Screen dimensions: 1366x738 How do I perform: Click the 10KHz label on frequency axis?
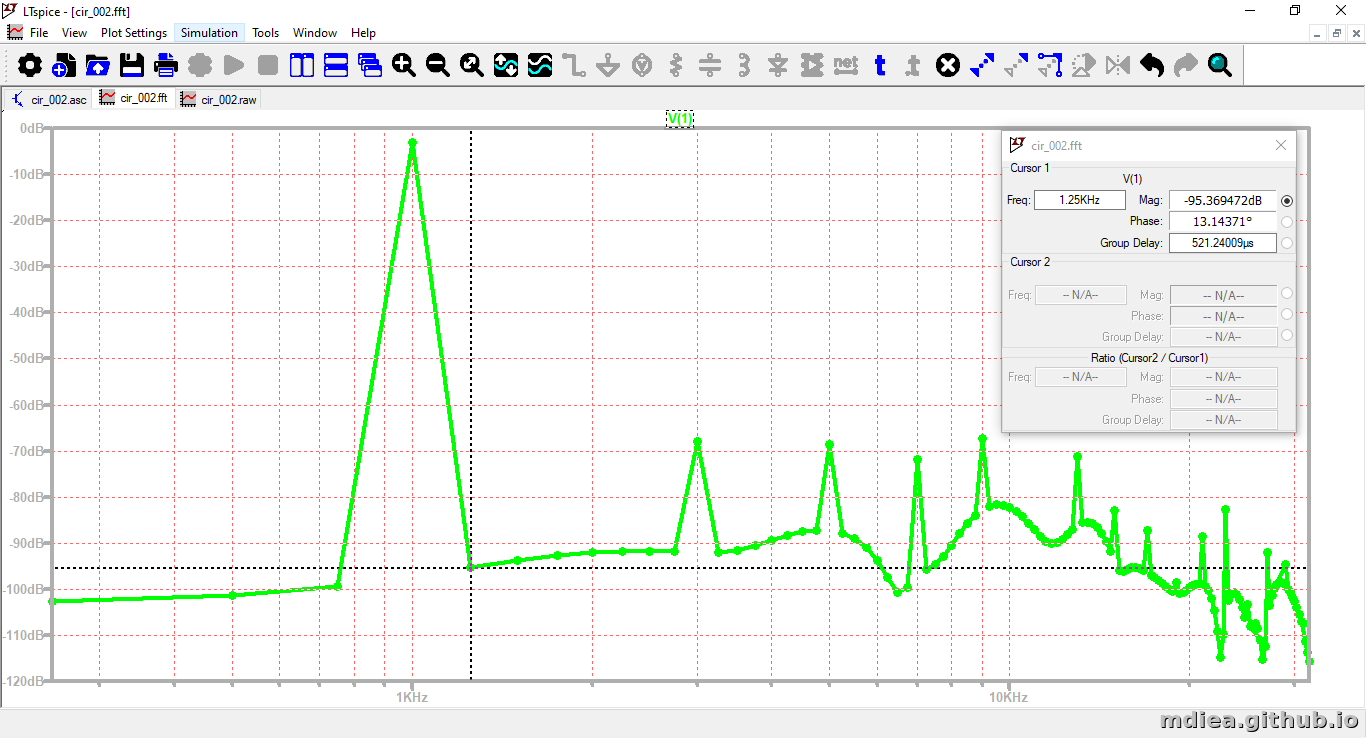pyautogui.click(x=1008, y=697)
